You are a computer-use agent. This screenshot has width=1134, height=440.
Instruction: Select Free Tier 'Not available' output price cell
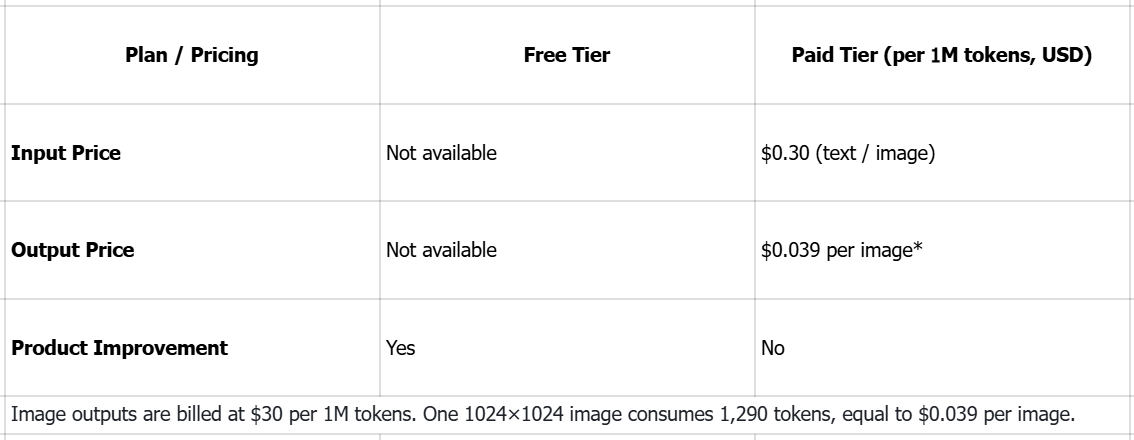tap(567, 250)
